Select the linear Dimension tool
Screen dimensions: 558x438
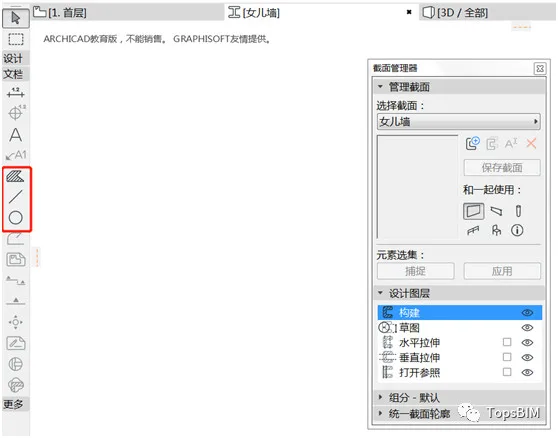tap(16, 93)
